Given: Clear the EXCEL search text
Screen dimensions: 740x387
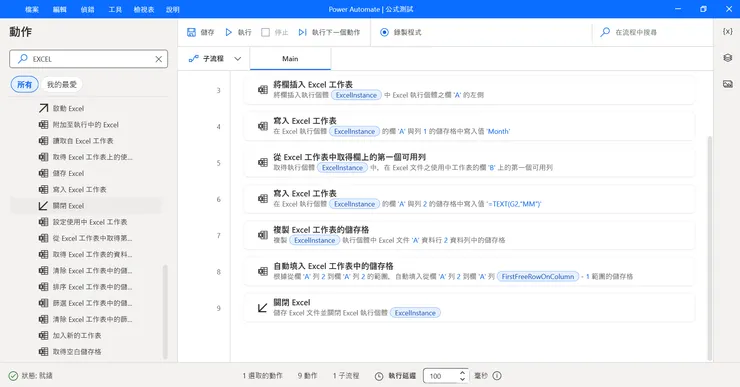Looking at the screenshot, I should (159, 59).
